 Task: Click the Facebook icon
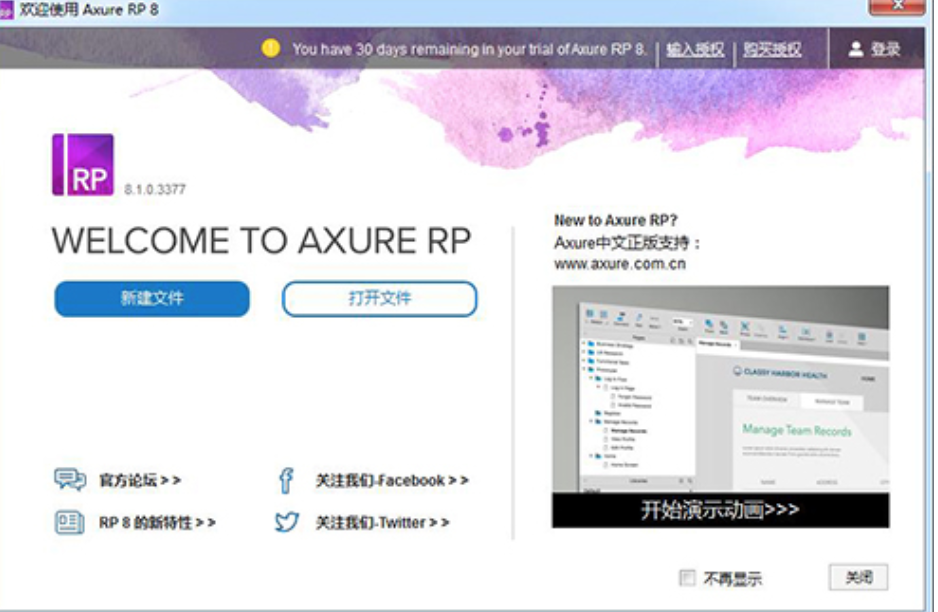pos(286,480)
